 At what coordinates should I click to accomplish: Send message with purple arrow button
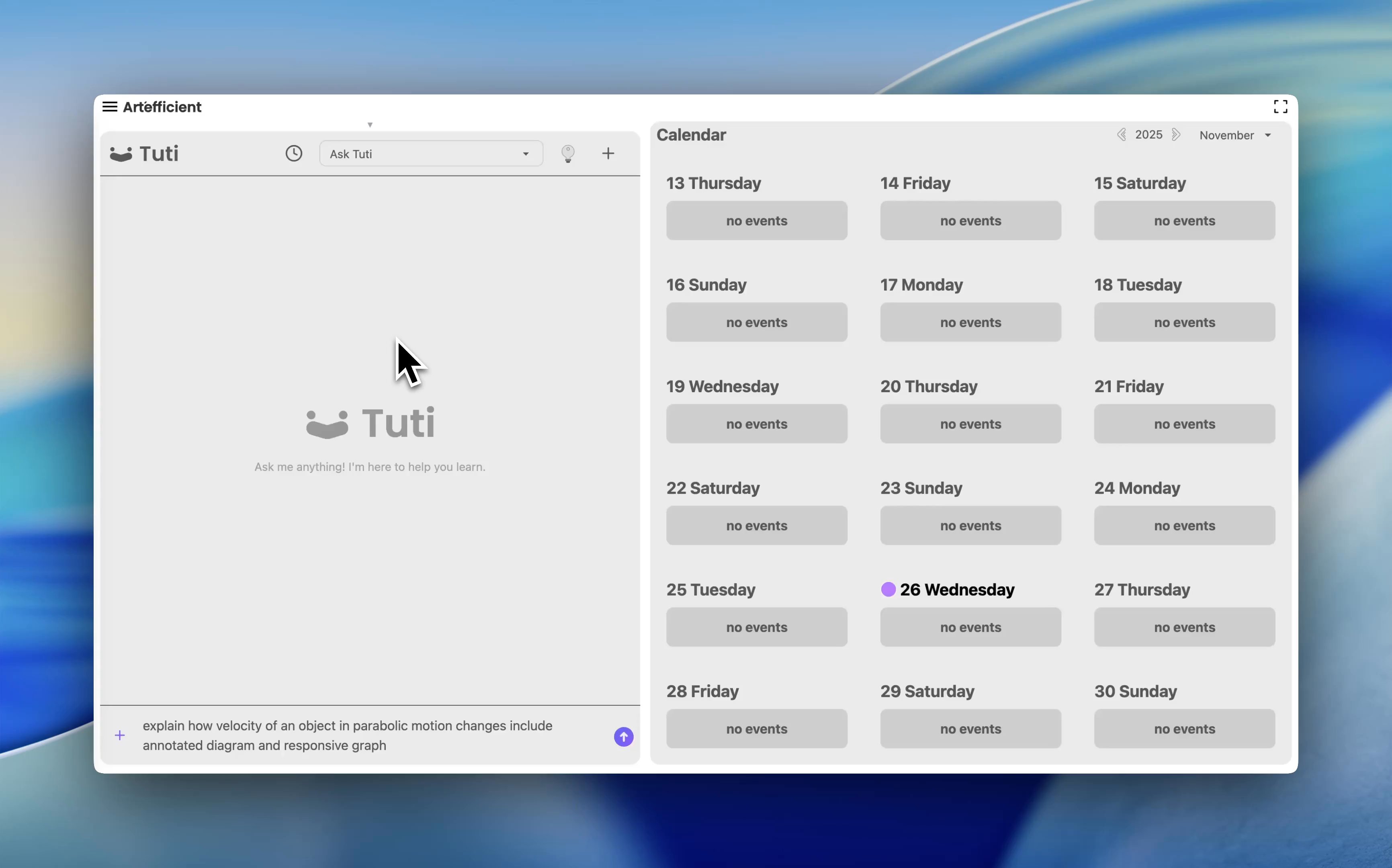pyautogui.click(x=623, y=737)
